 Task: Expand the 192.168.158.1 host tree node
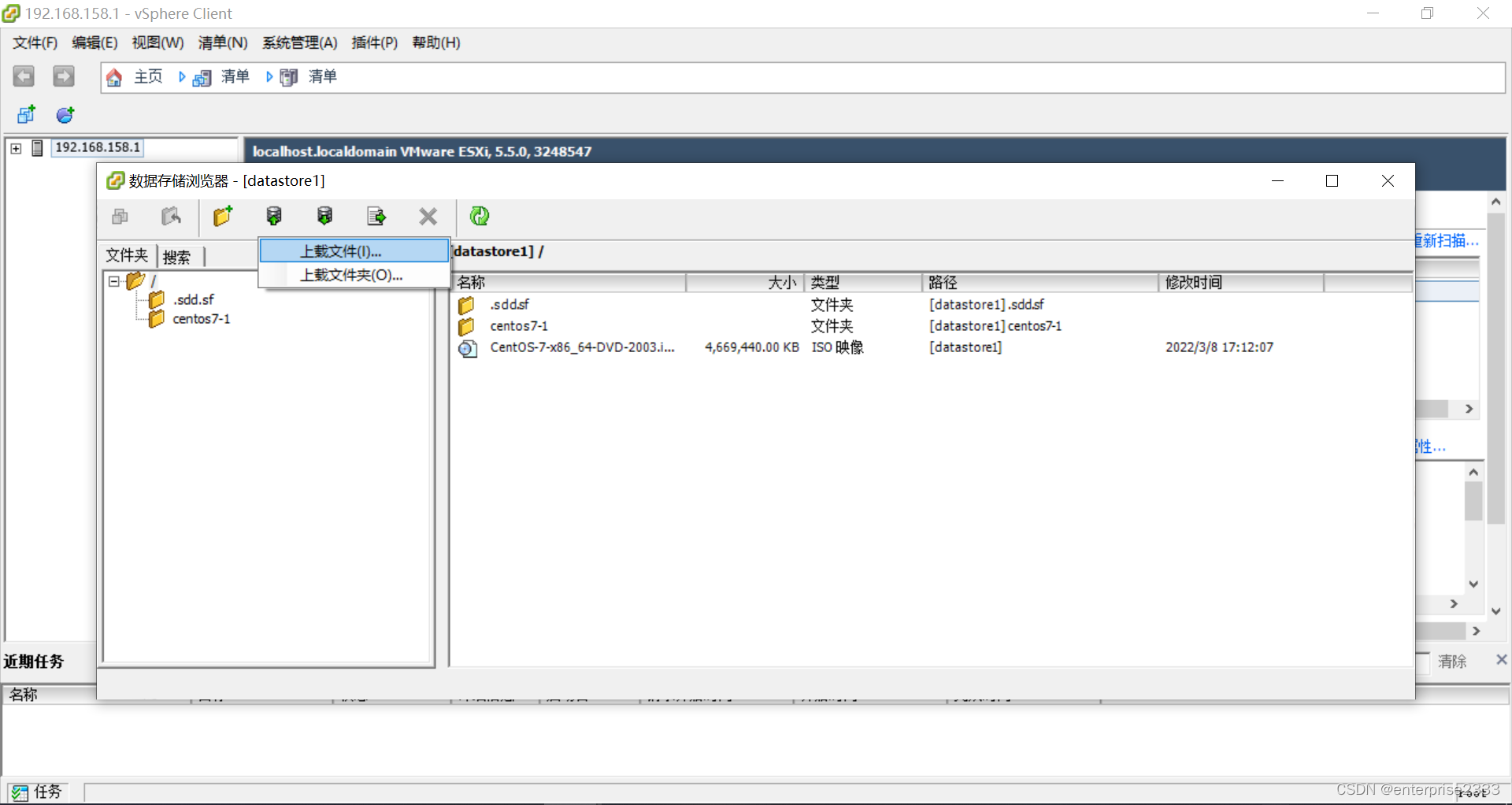16,148
